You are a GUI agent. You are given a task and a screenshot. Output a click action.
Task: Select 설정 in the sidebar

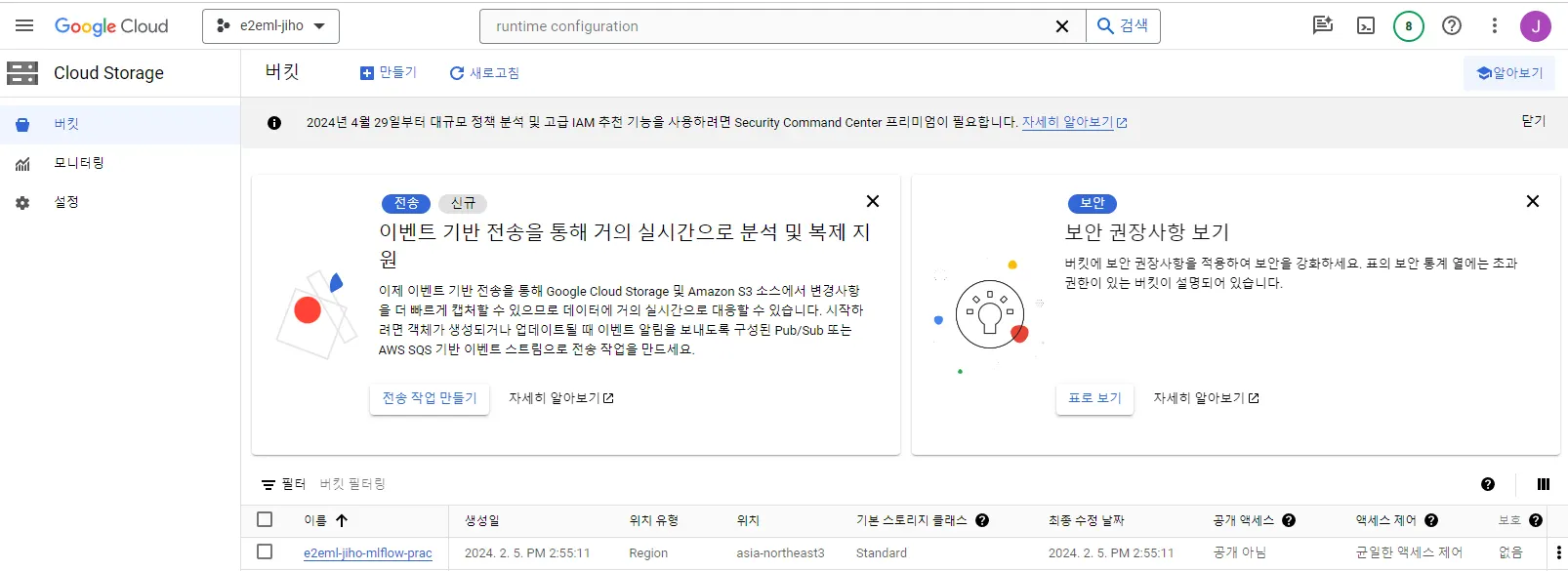120,202
